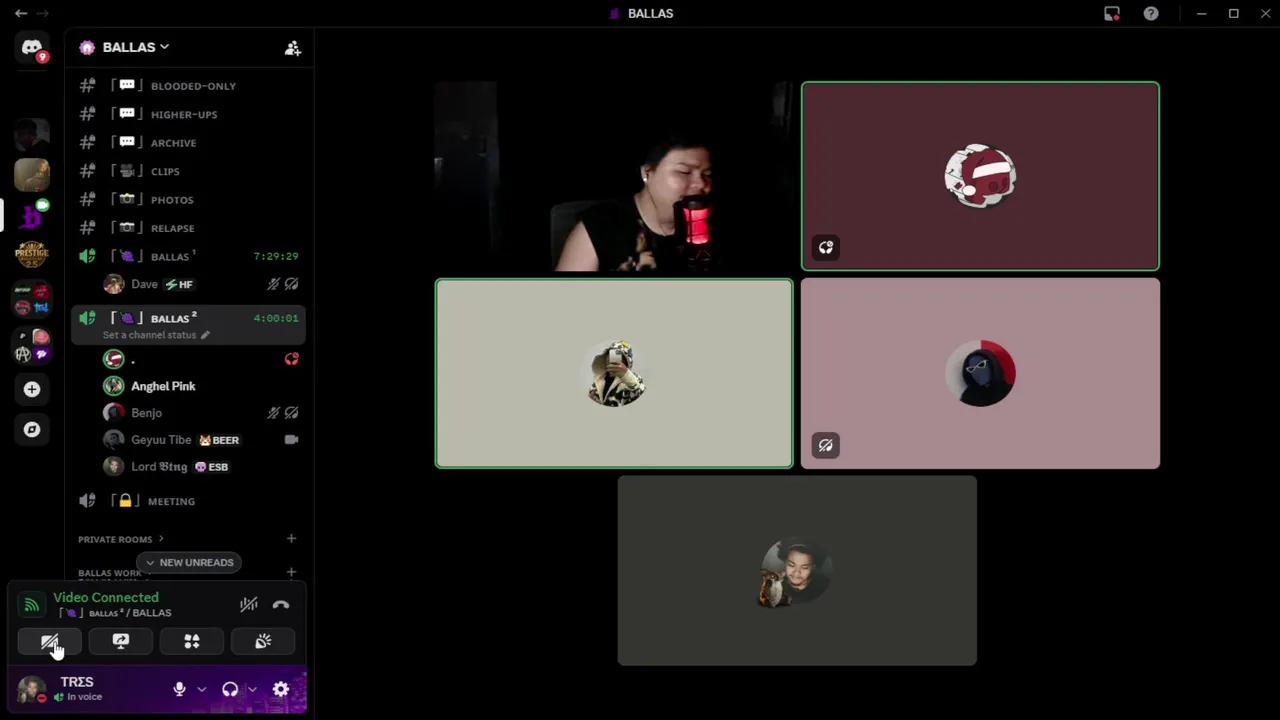Image resolution: width=1280 pixels, height=720 pixels.
Task: Toggle camera on with the video button
Action: pos(50,641)
